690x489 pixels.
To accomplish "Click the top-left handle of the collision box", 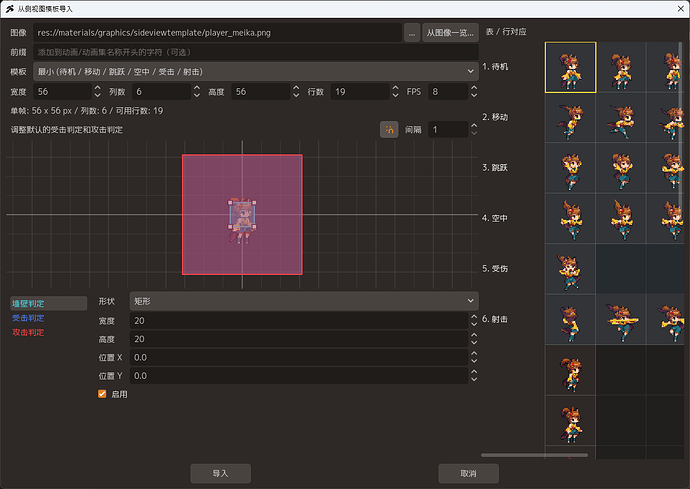I will pyautogui.click(x=230, y=202).
